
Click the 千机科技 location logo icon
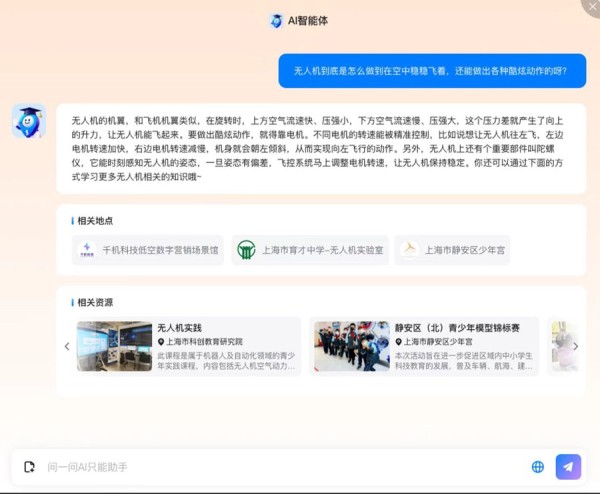point(87,250)
